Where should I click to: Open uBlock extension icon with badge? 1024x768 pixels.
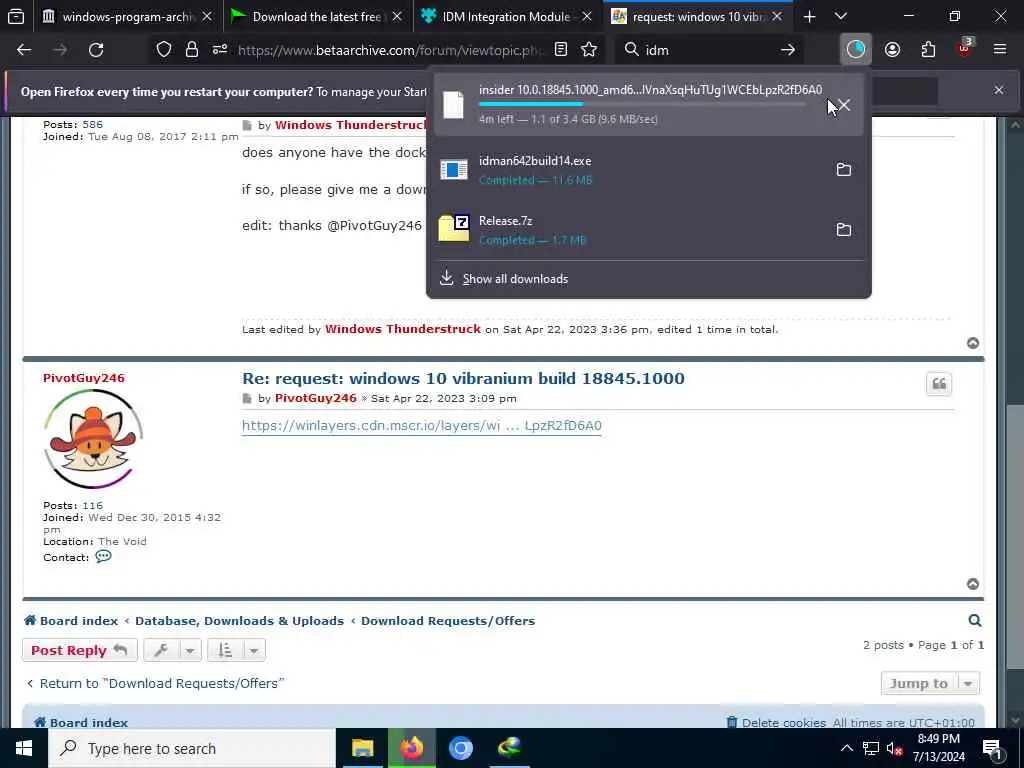(x=965, y=48)
